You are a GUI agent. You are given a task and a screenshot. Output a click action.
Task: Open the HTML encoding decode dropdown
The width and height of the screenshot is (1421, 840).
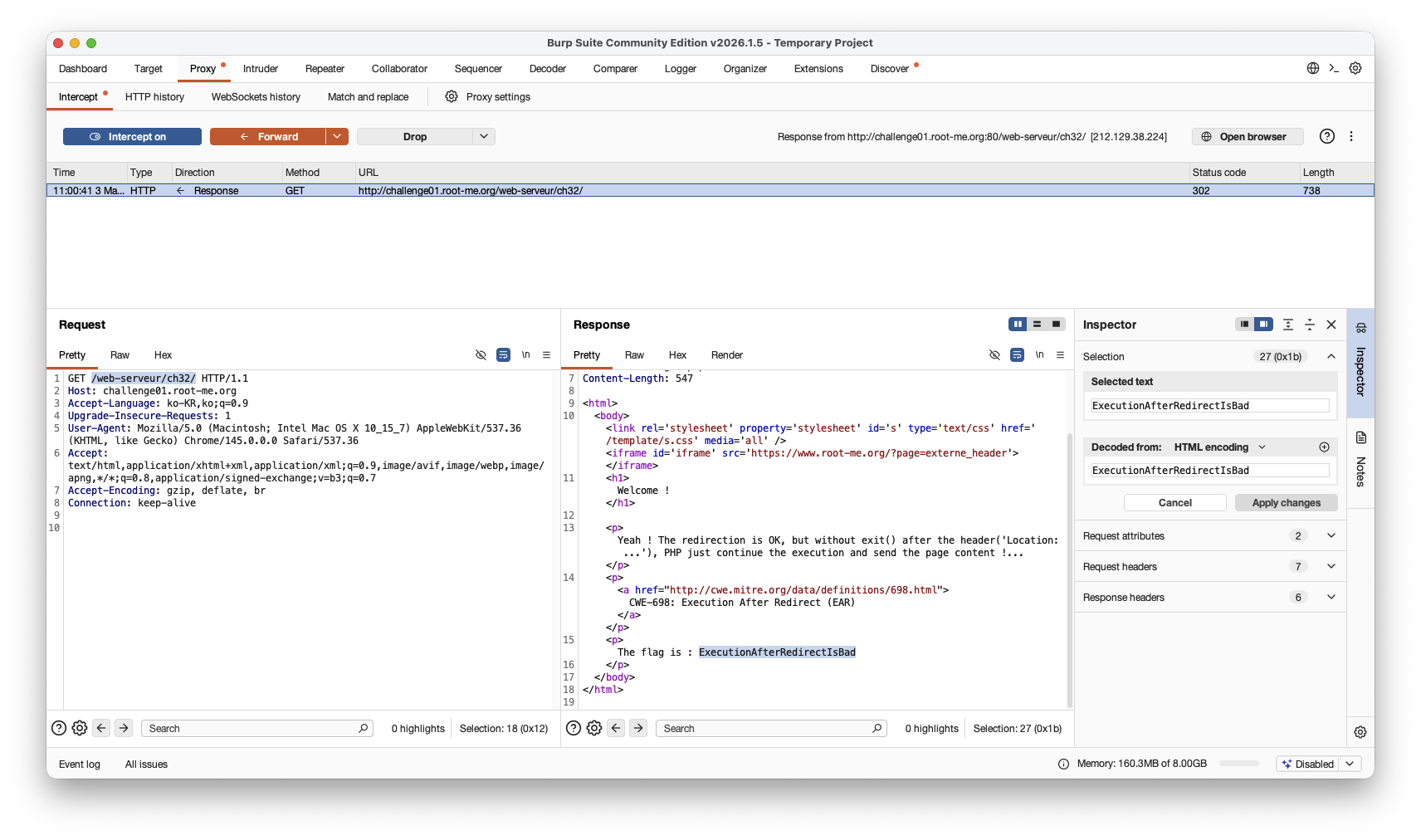(x=1220, y=447)
